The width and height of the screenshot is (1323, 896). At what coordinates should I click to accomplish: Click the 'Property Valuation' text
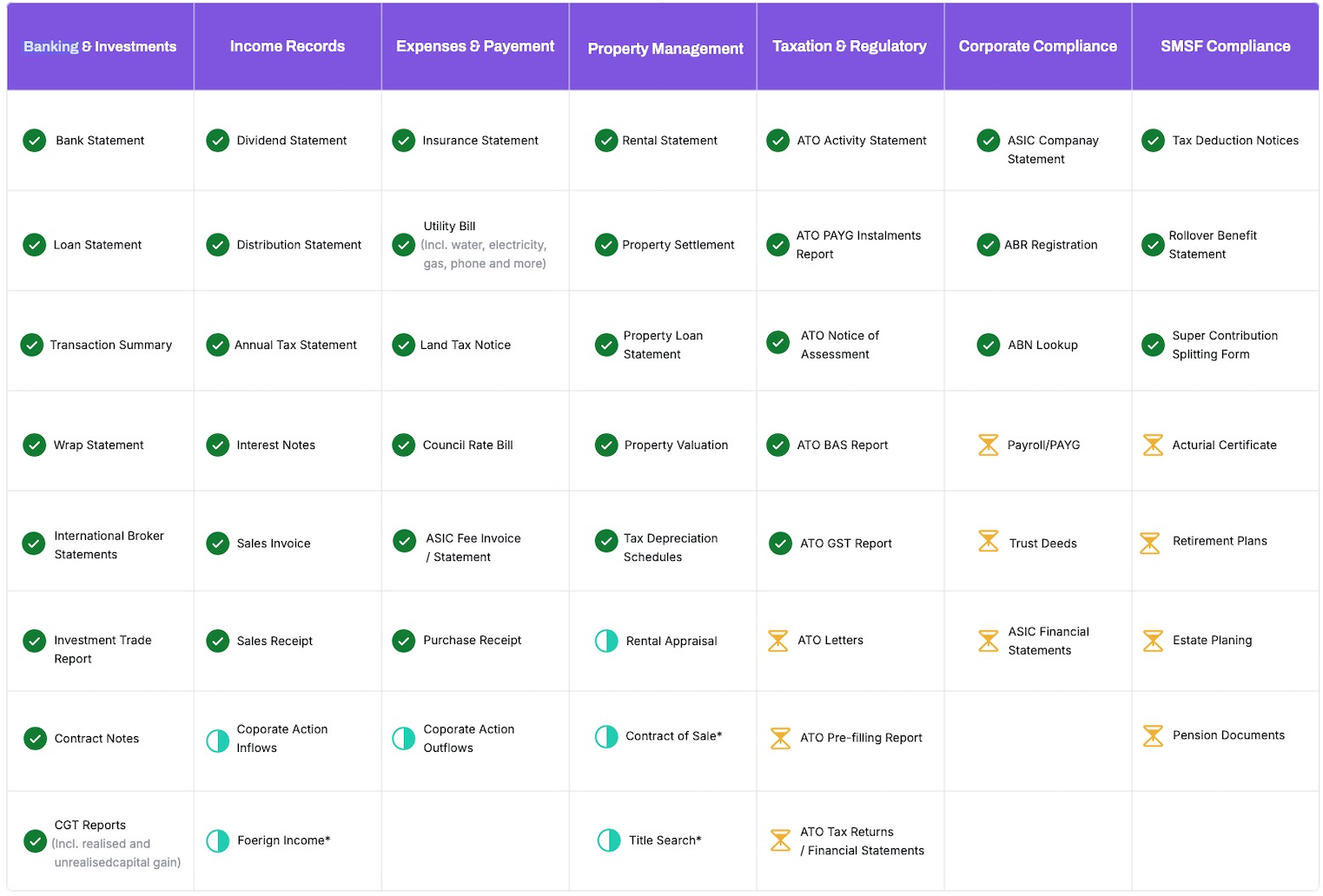(676, 445)
